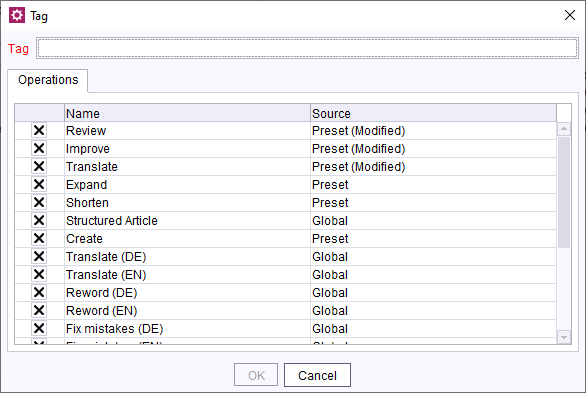Screen dimensions: 586x393
Task: Toggle the Improve operation checkbox
Action: click(x=39, y=149)
